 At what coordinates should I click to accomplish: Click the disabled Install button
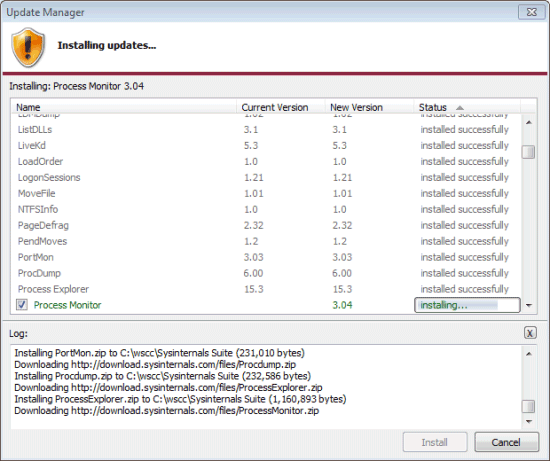435,442
